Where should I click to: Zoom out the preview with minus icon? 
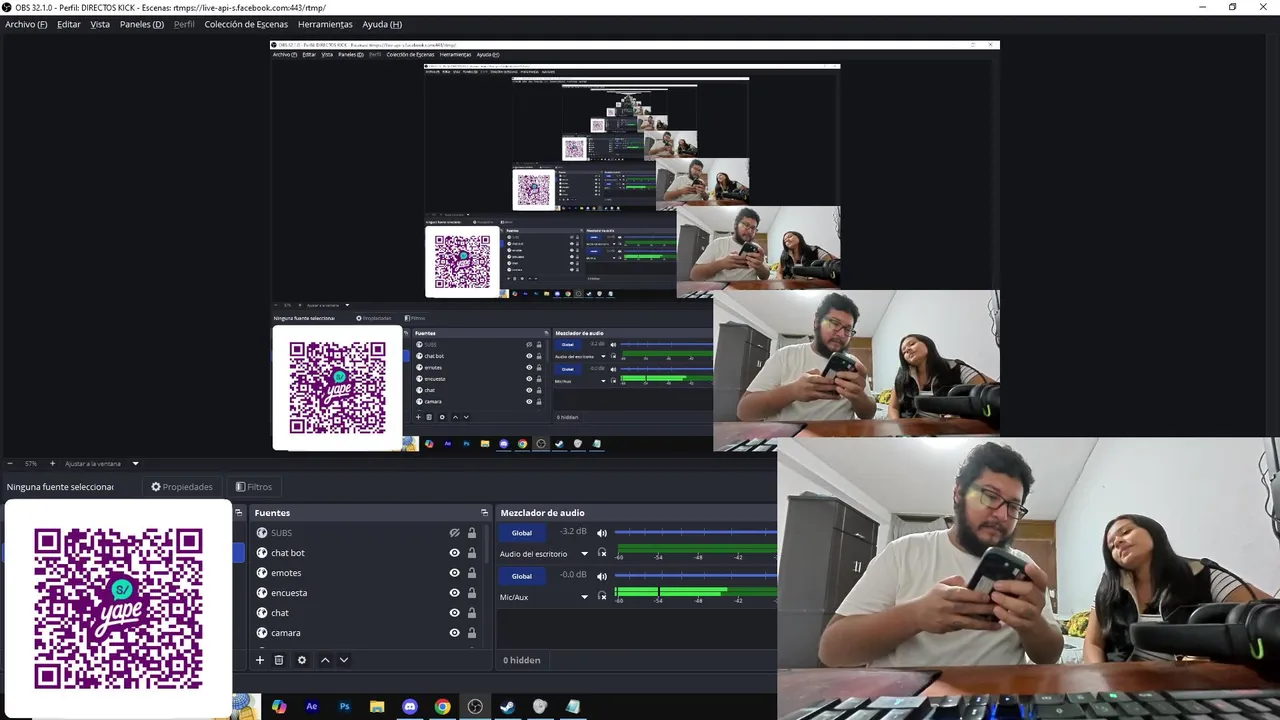10,464
